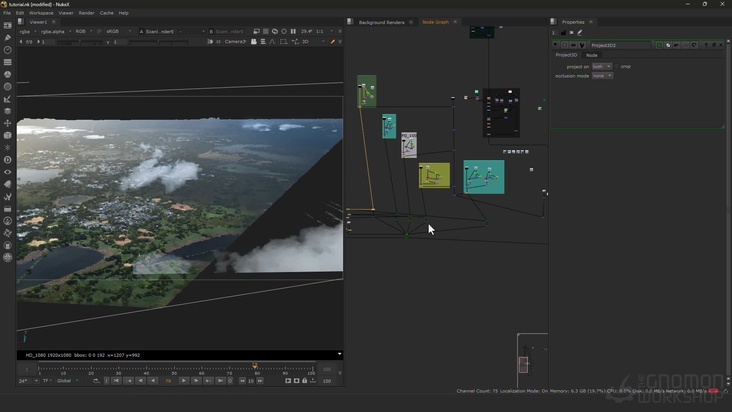Screen dimensions: 732x412
Task: Click the loop mode icon on timeline
Action: coord(96,381)
